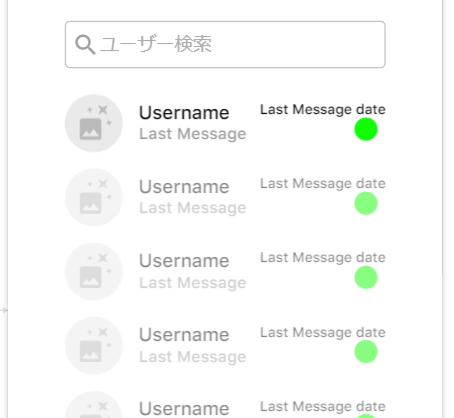Screen dimensions: 454x418
Task: Click first row's Last Message date label
Action: point(323,109)
